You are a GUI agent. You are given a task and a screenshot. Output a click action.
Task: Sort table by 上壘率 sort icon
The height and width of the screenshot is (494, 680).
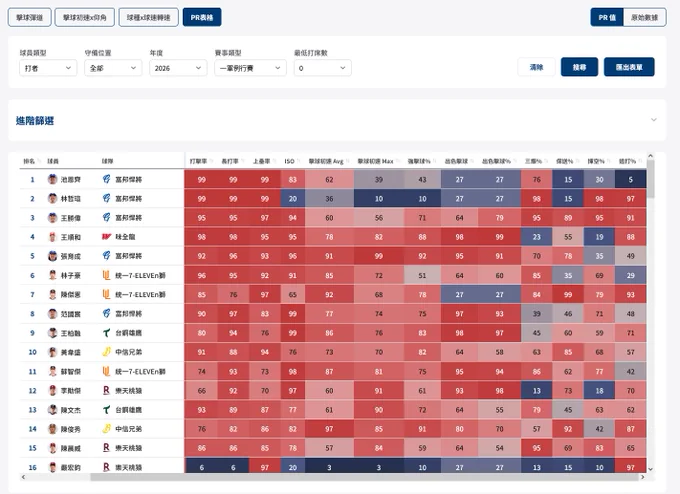(x=275, y=161)
